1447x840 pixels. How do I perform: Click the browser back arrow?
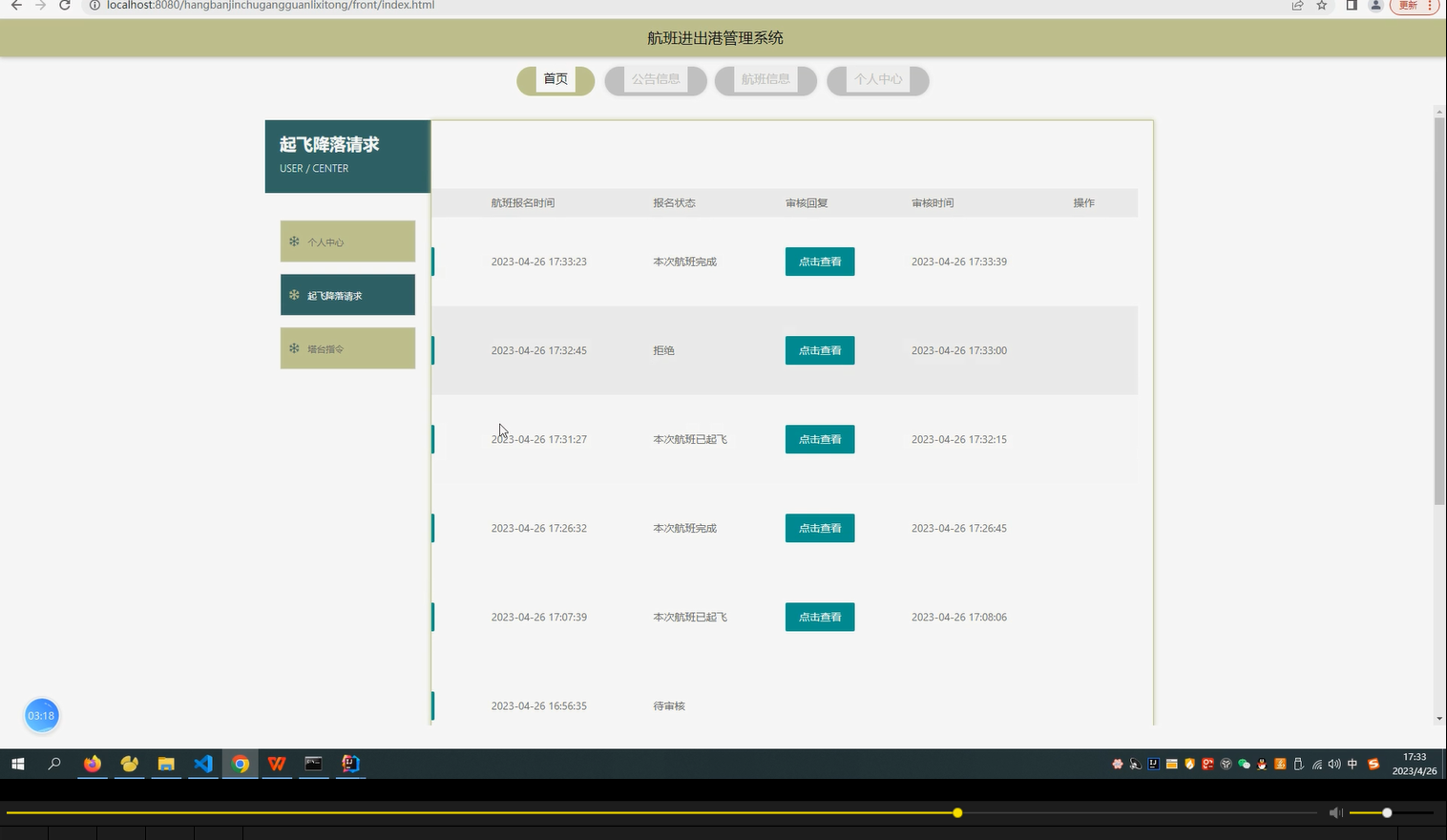[16, 5]
